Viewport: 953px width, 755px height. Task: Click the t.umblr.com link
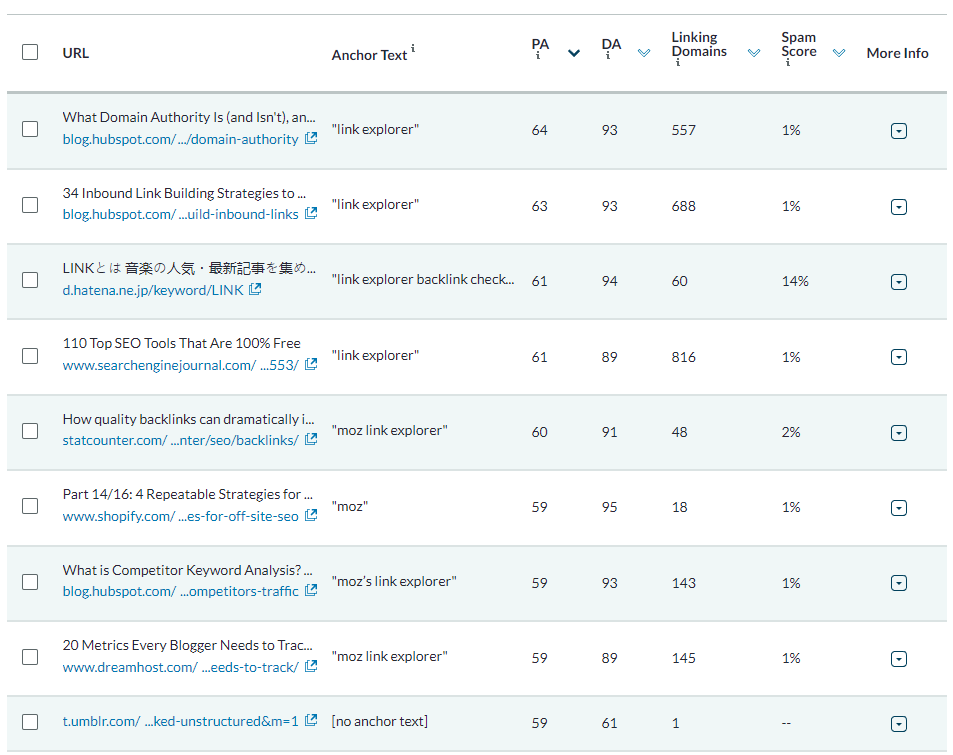[160, 722]
